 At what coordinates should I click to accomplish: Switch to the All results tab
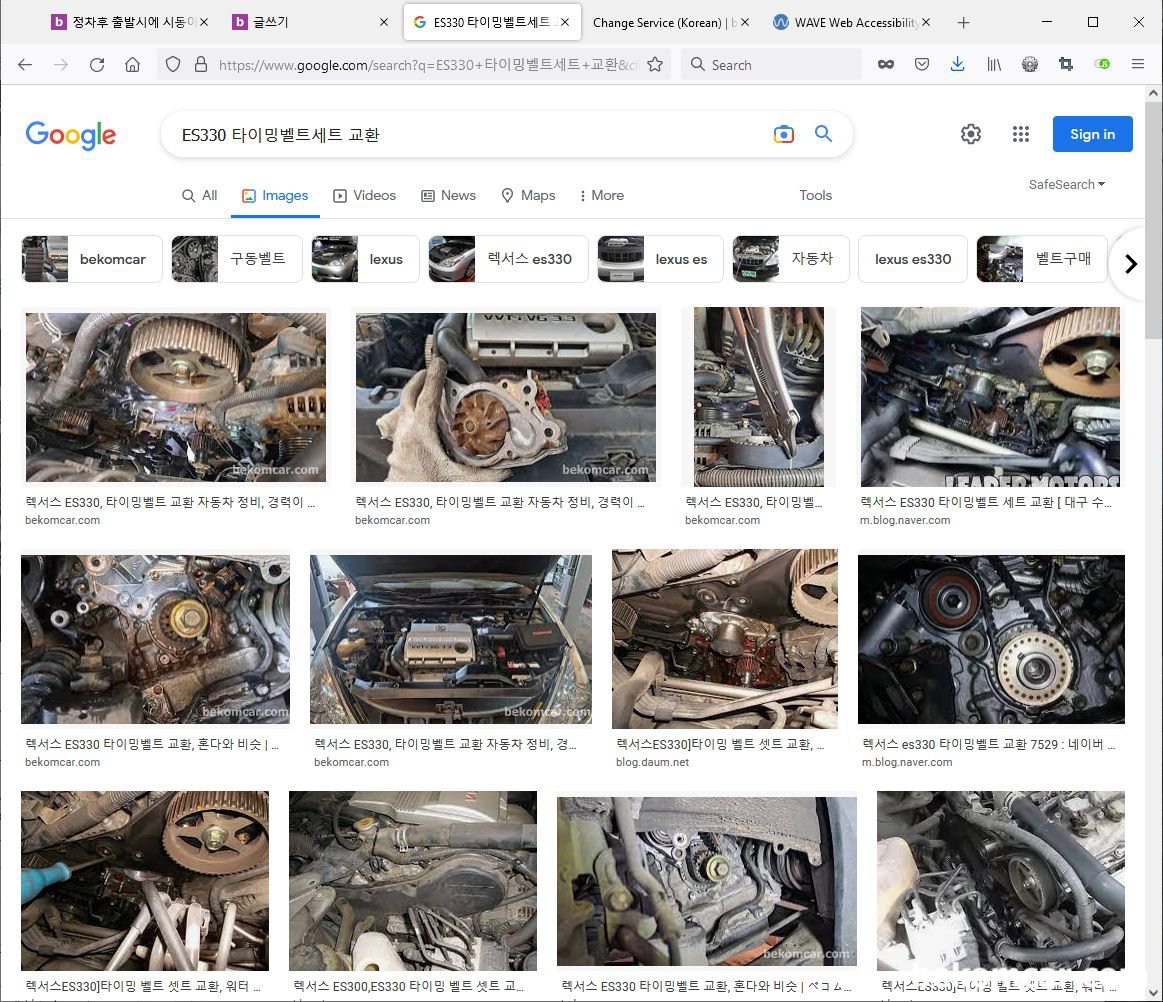click(x=200, y=196)
